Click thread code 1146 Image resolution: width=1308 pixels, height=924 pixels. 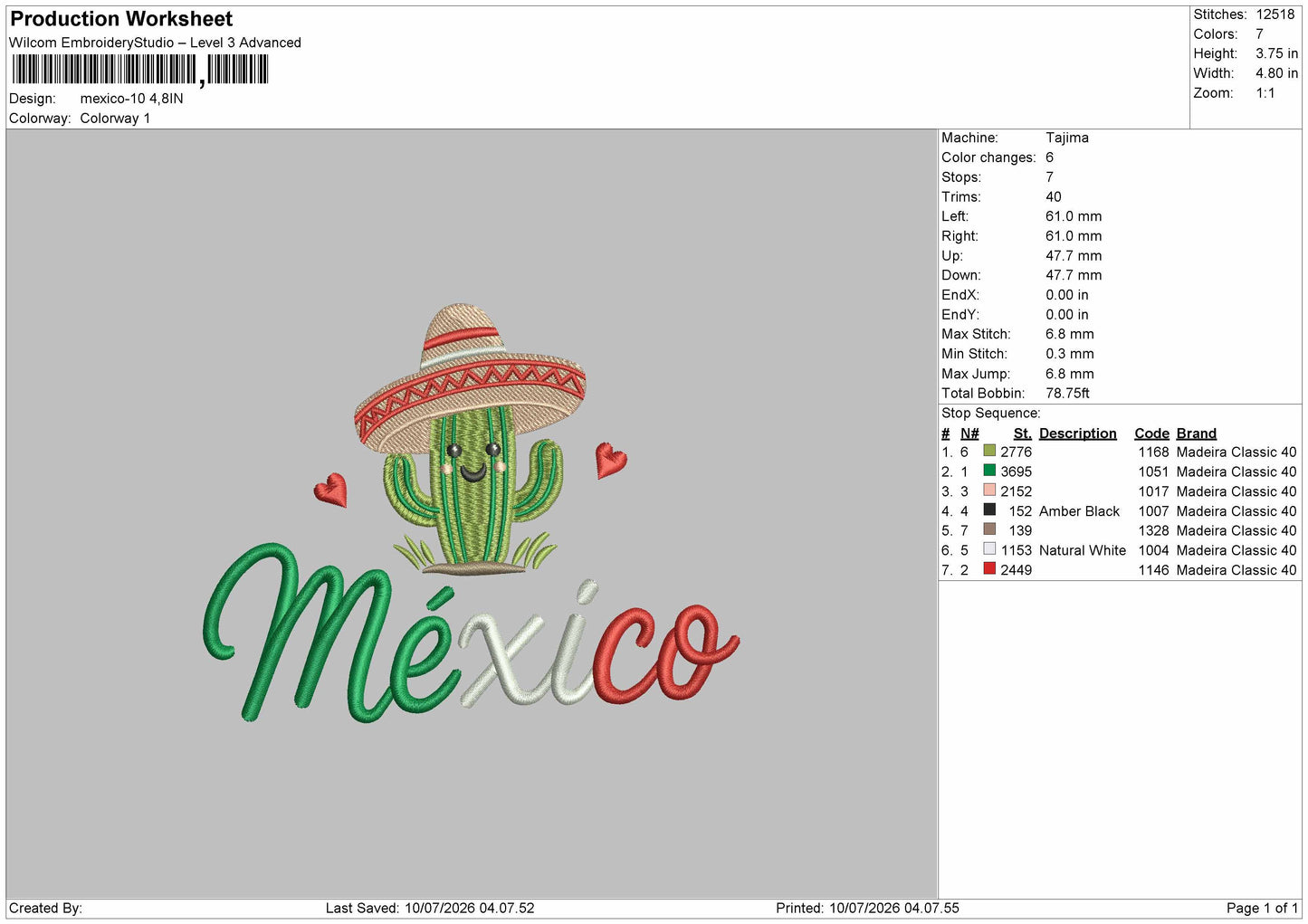click(x=1153, y=571)
